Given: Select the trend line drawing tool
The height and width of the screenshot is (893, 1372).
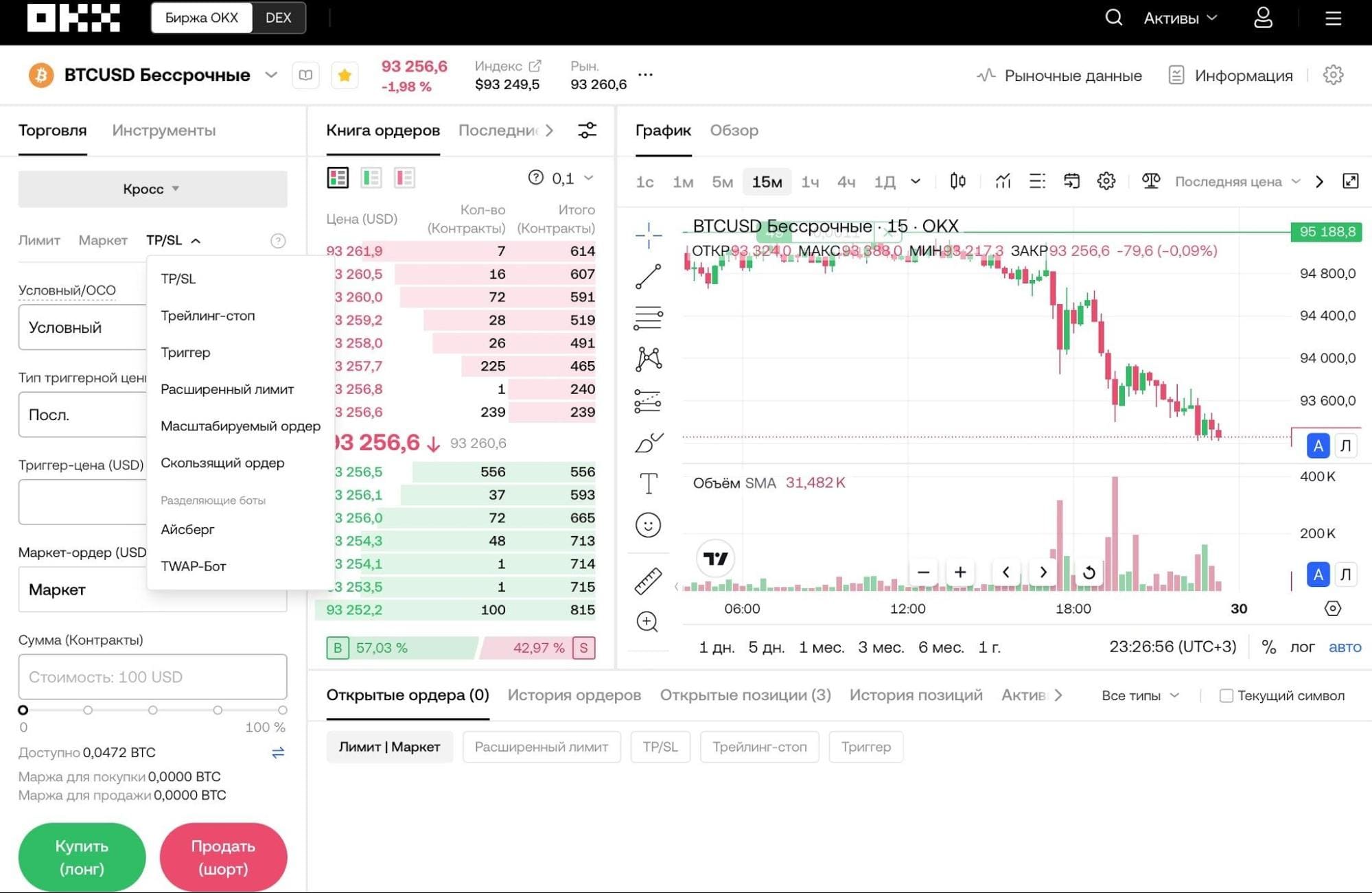Looking at the screenshot, I should [x=648, y=277].
